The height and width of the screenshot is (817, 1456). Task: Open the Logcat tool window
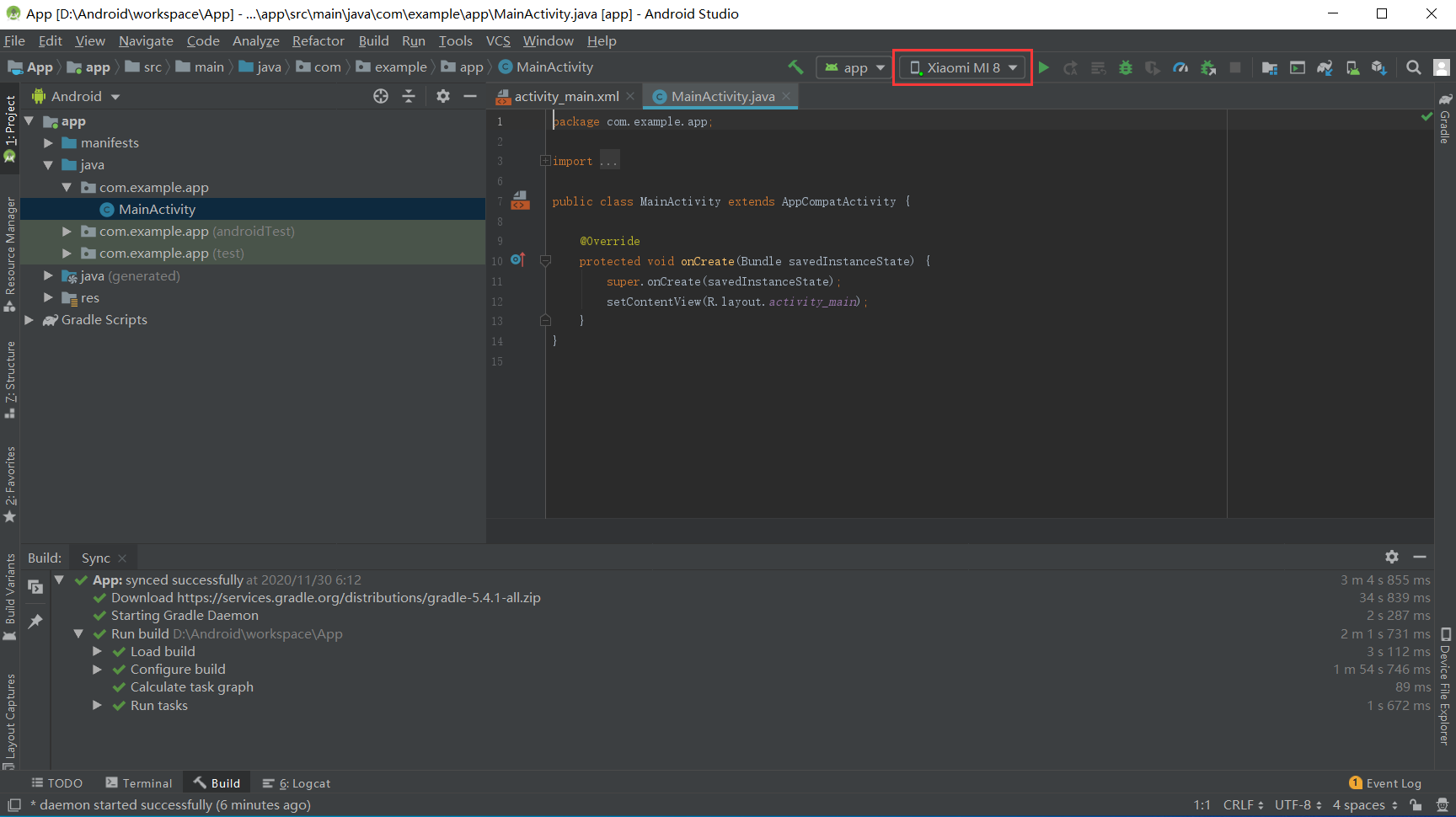pos(297,783)
